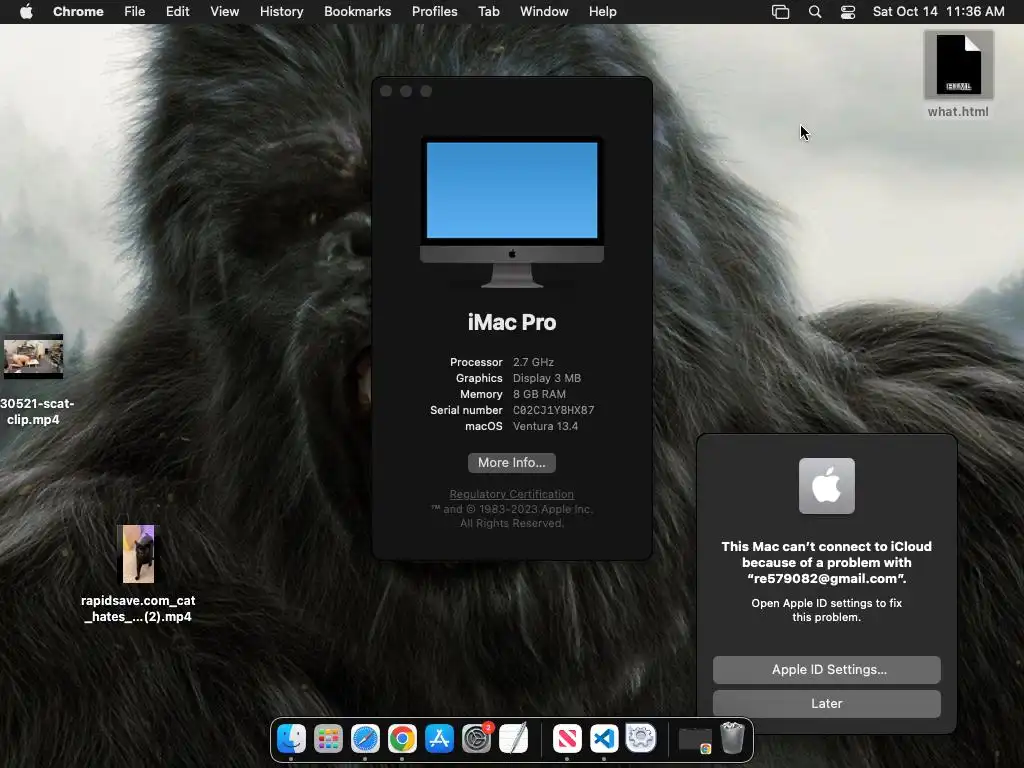Minimize the About This Mac window

click(x=406, y=91)
